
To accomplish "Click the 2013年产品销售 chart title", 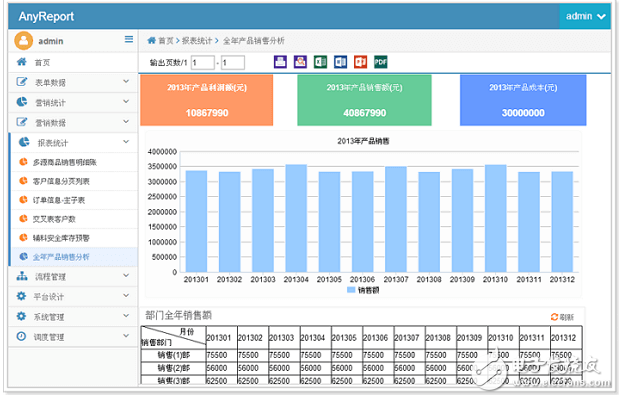I will (363, 141).
